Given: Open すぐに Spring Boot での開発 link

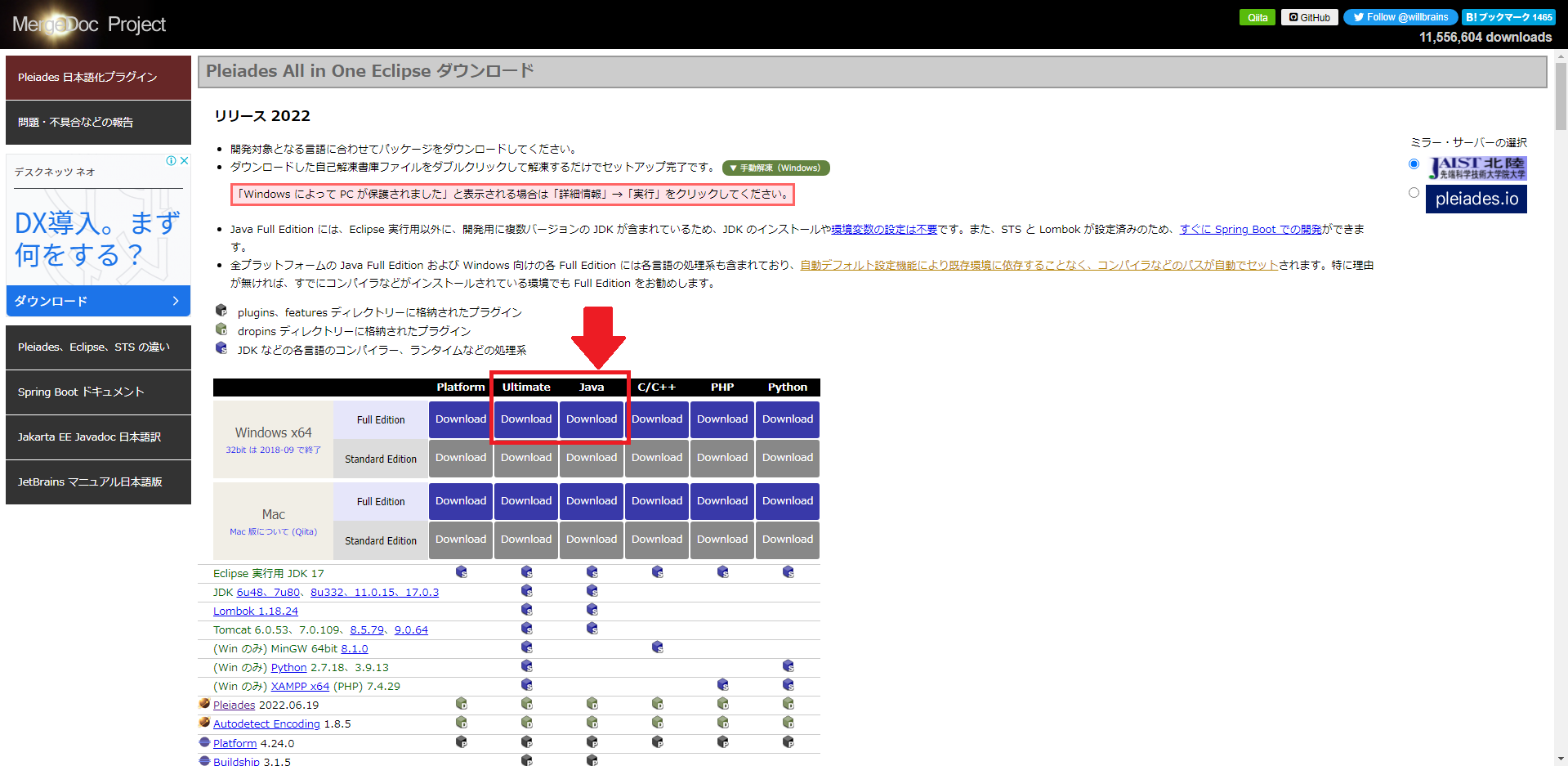Looking at the screenshot, I should click(1250, 229).
